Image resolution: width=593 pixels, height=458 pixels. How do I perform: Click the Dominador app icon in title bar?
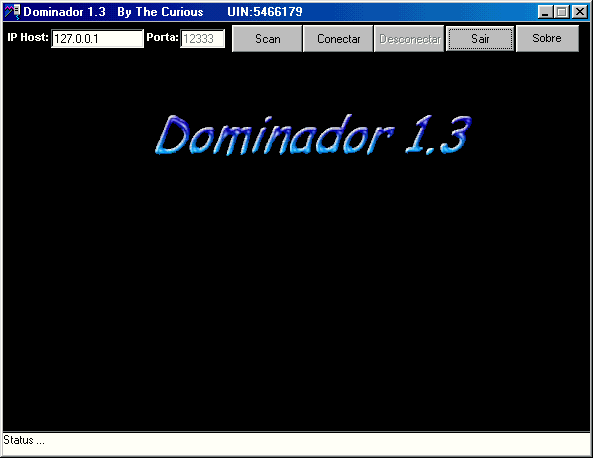(x=12, y=12)
